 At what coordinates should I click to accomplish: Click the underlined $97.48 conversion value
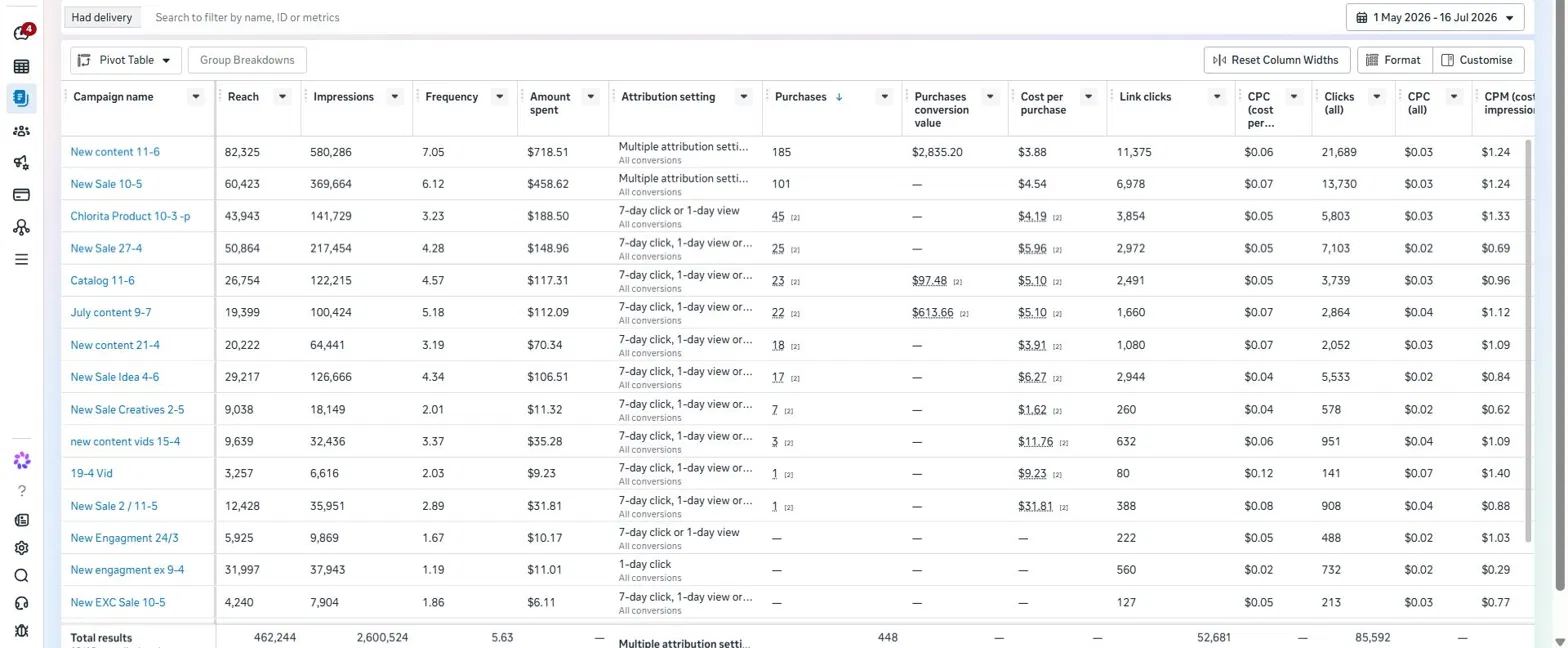pyautogui.click(x=929, y=280)
